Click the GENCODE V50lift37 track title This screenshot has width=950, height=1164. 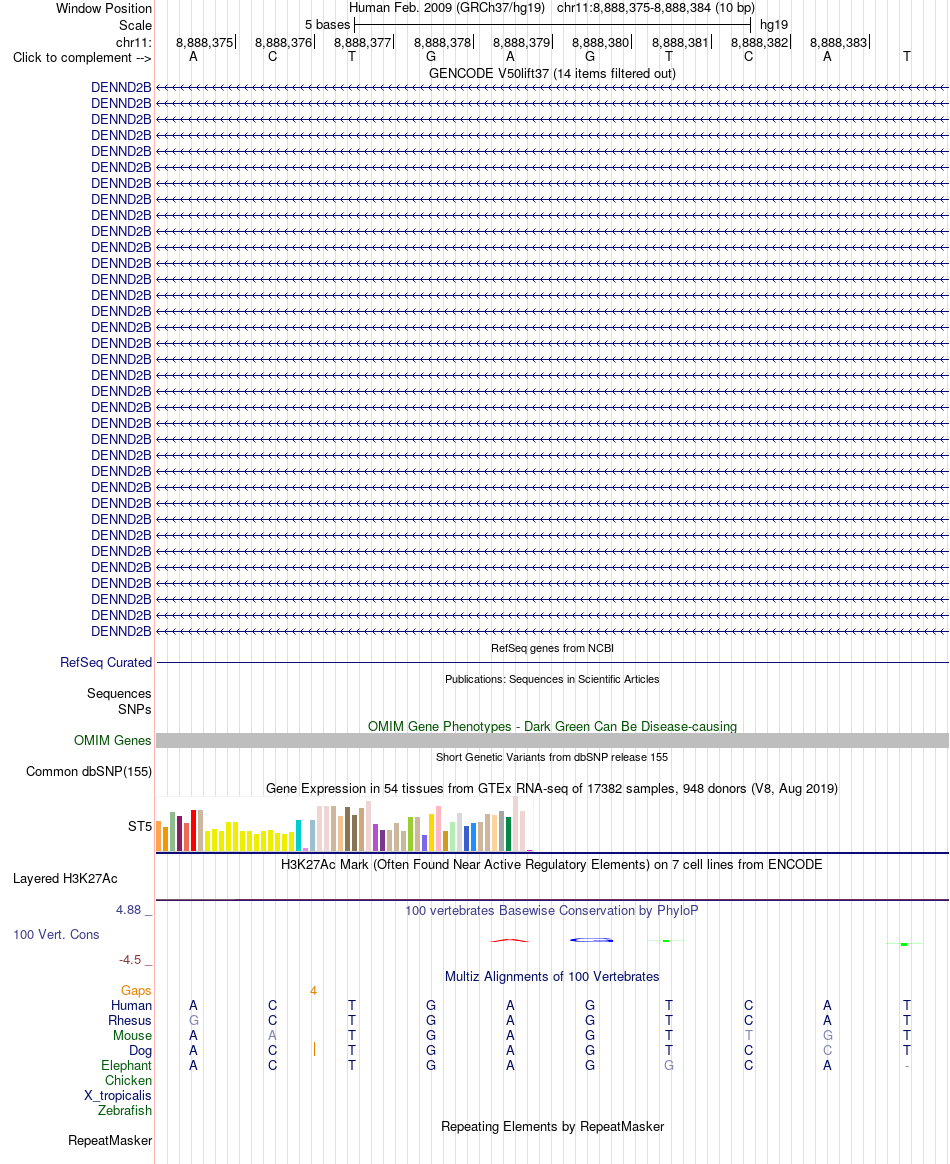point(552,73)
